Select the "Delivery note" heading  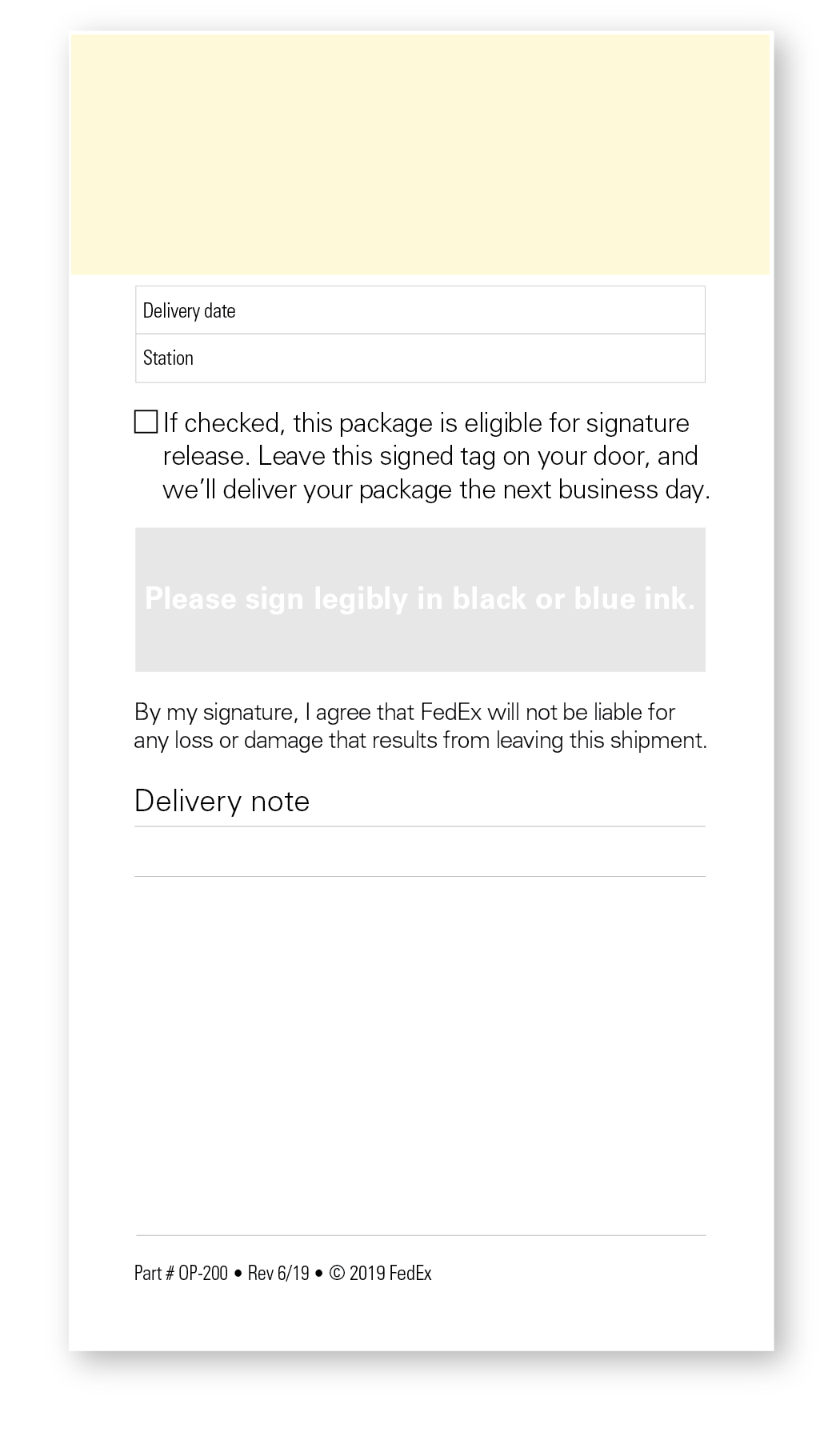pyautogui.click(x=222, y=801)
